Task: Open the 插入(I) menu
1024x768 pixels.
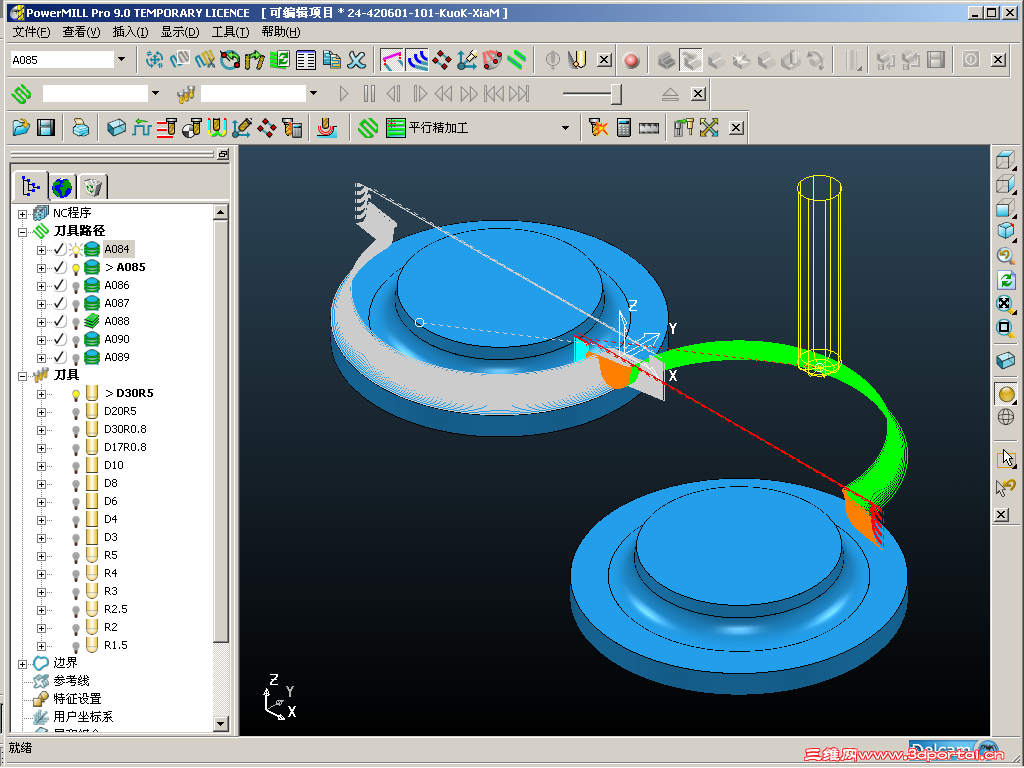Action: (130, 32)
